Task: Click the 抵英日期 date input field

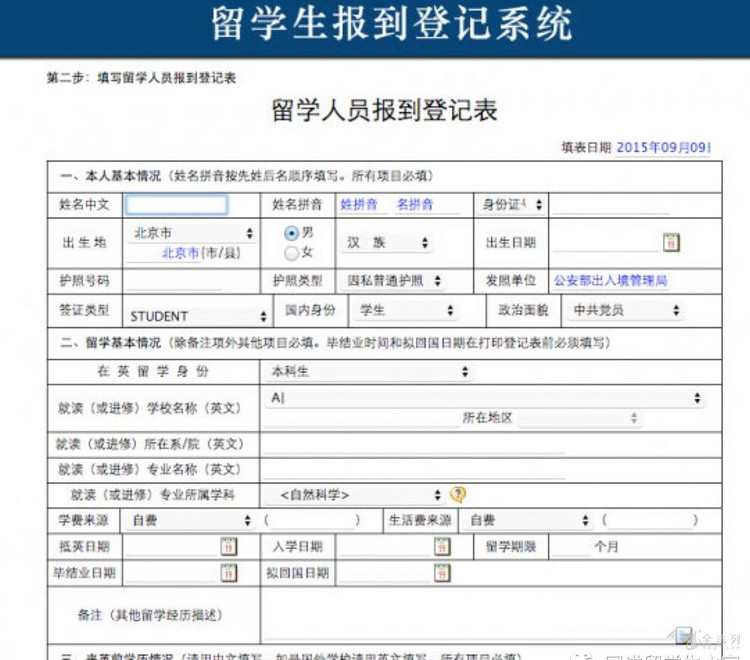Action: coord(171,547)
